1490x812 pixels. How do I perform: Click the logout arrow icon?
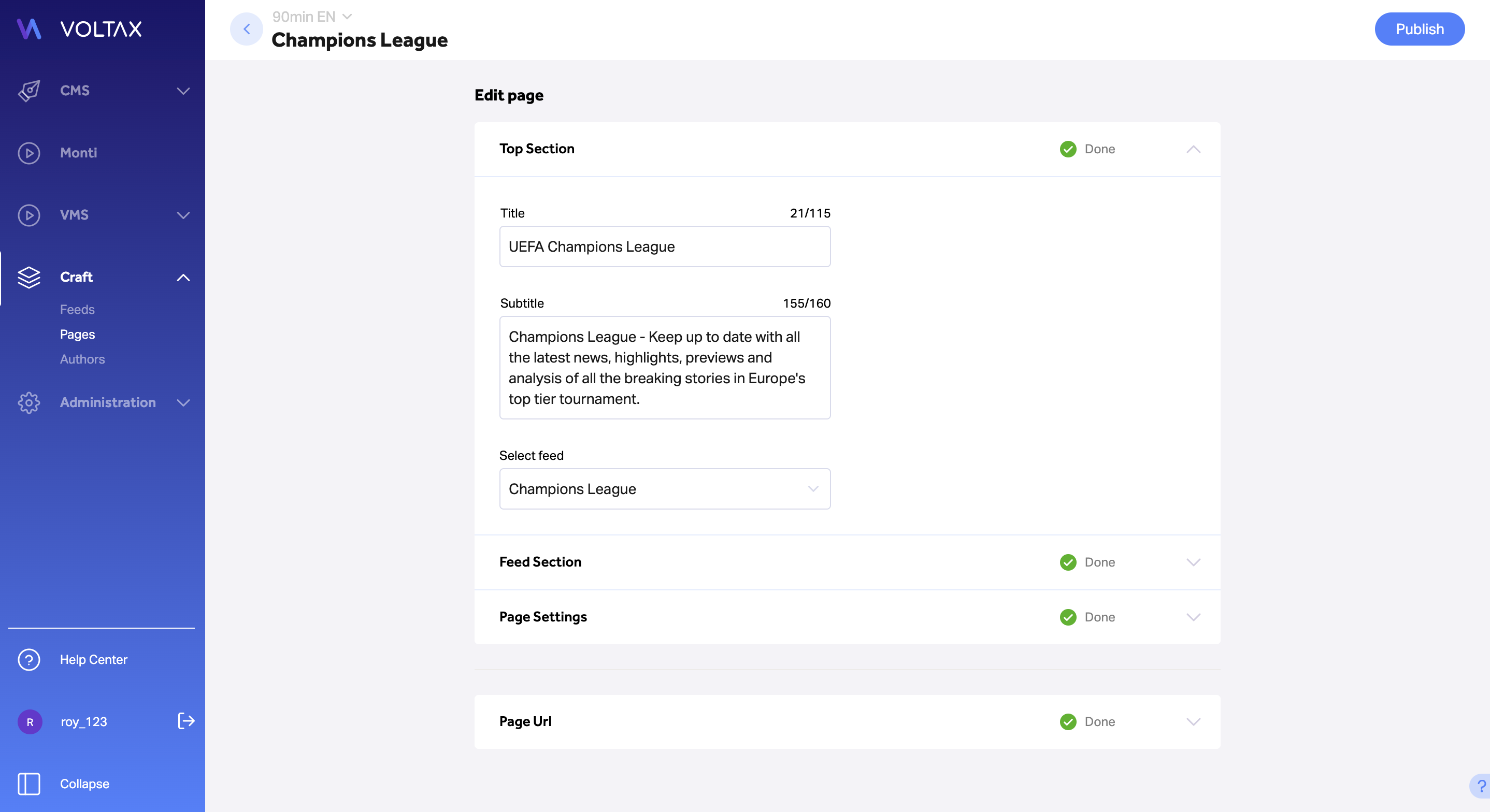tap(185, 721)
